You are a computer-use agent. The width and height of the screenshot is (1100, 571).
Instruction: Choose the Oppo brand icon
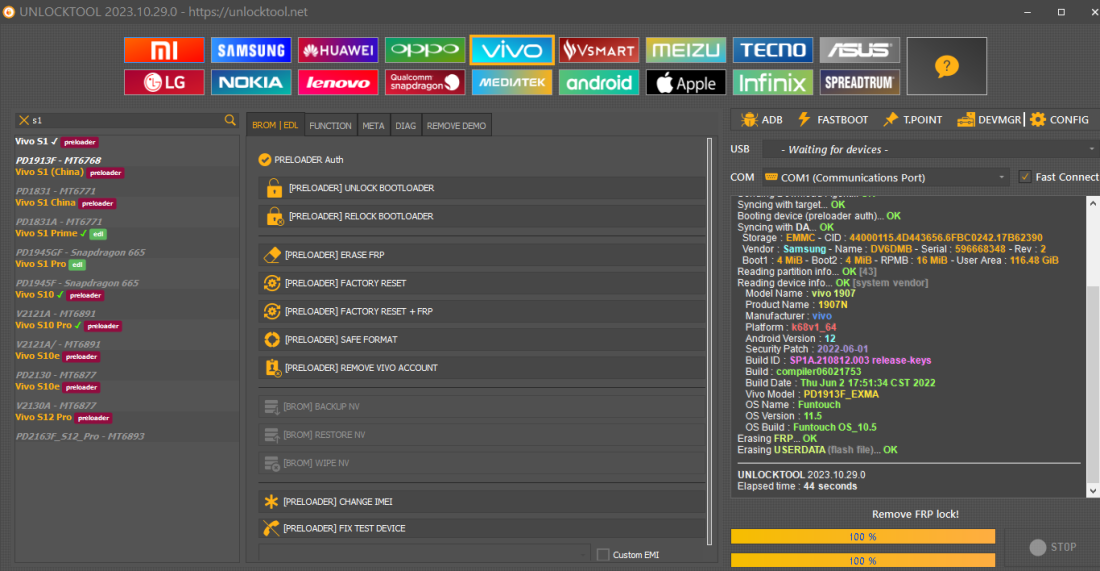pyautogui.click(x=425, y=50)
